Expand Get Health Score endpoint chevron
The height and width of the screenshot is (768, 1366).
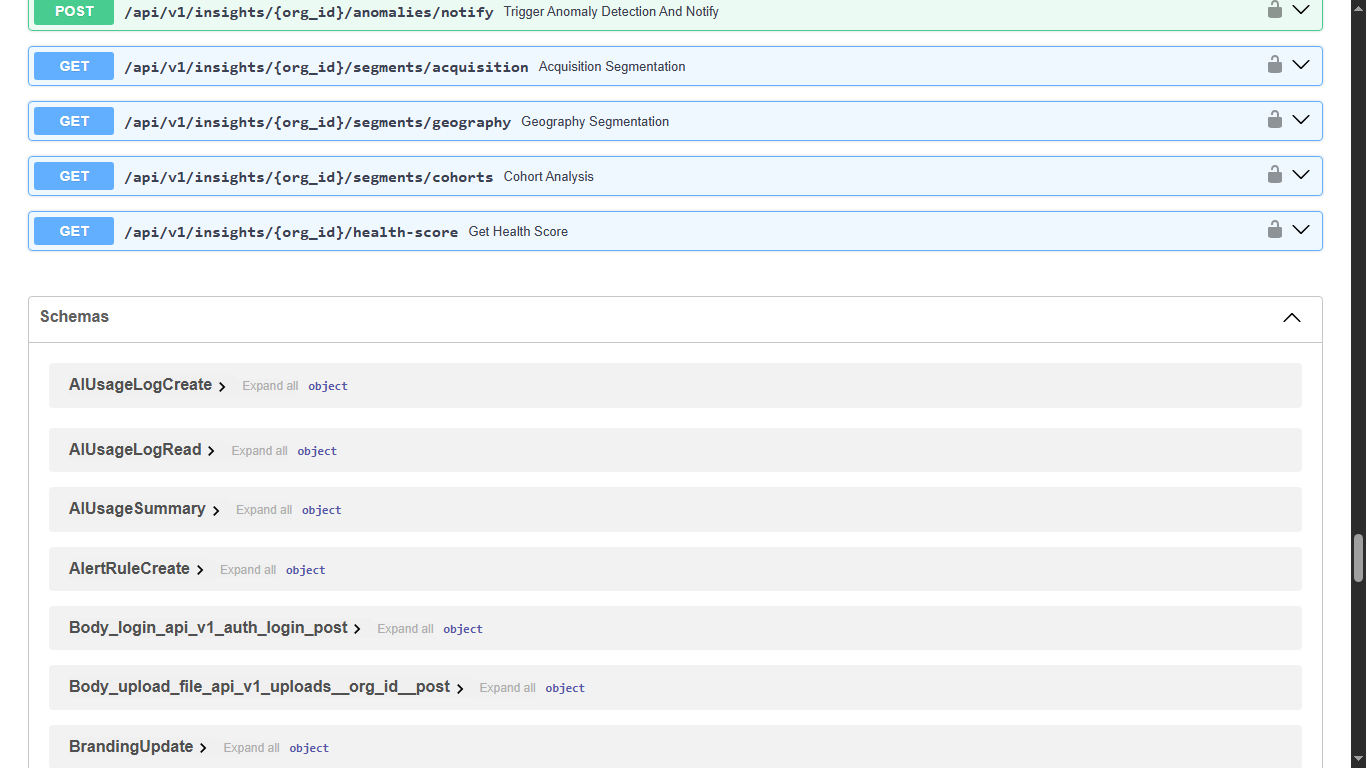(1301, 230)
